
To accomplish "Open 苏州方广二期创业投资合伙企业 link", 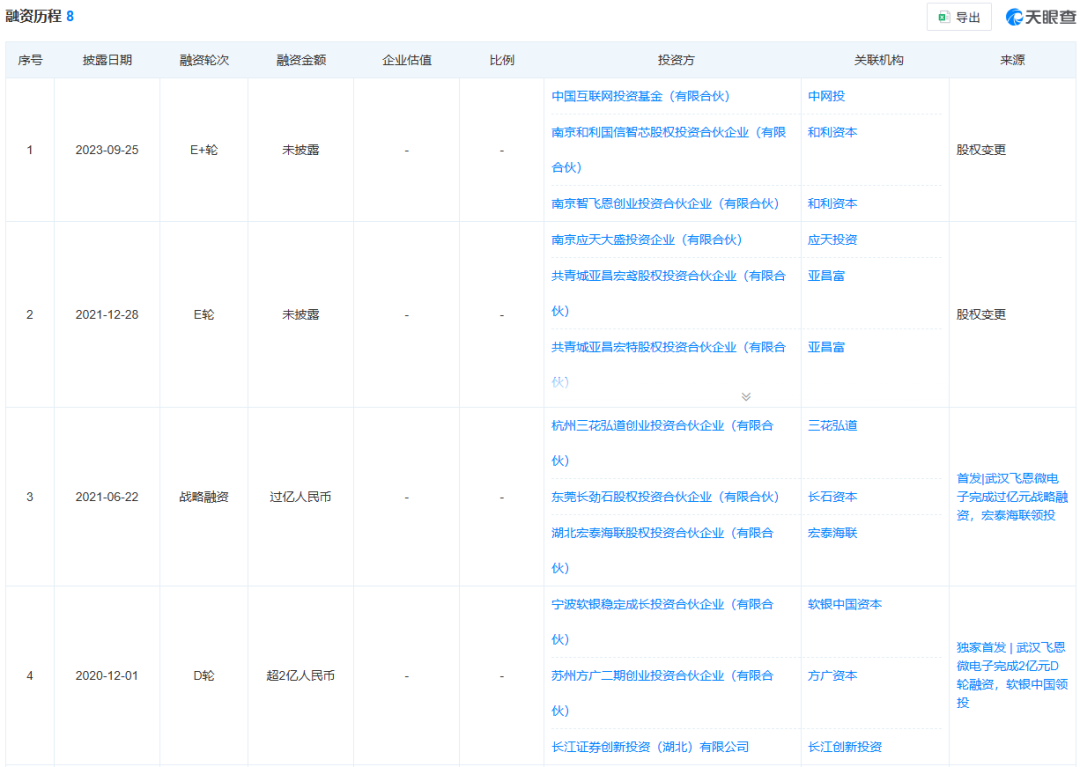I will click(662, 693).
